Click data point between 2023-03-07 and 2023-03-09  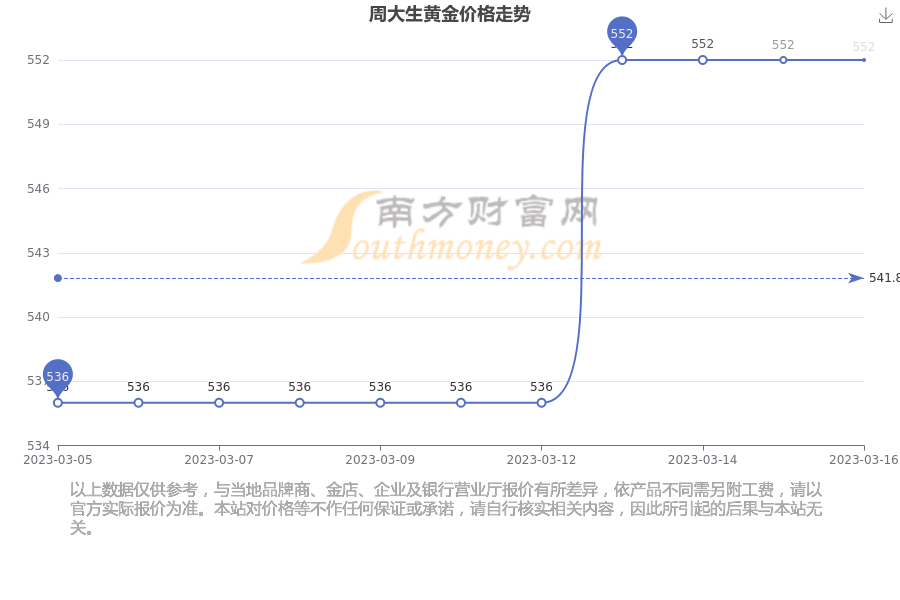pyautogui.click(x=300, y=403)
